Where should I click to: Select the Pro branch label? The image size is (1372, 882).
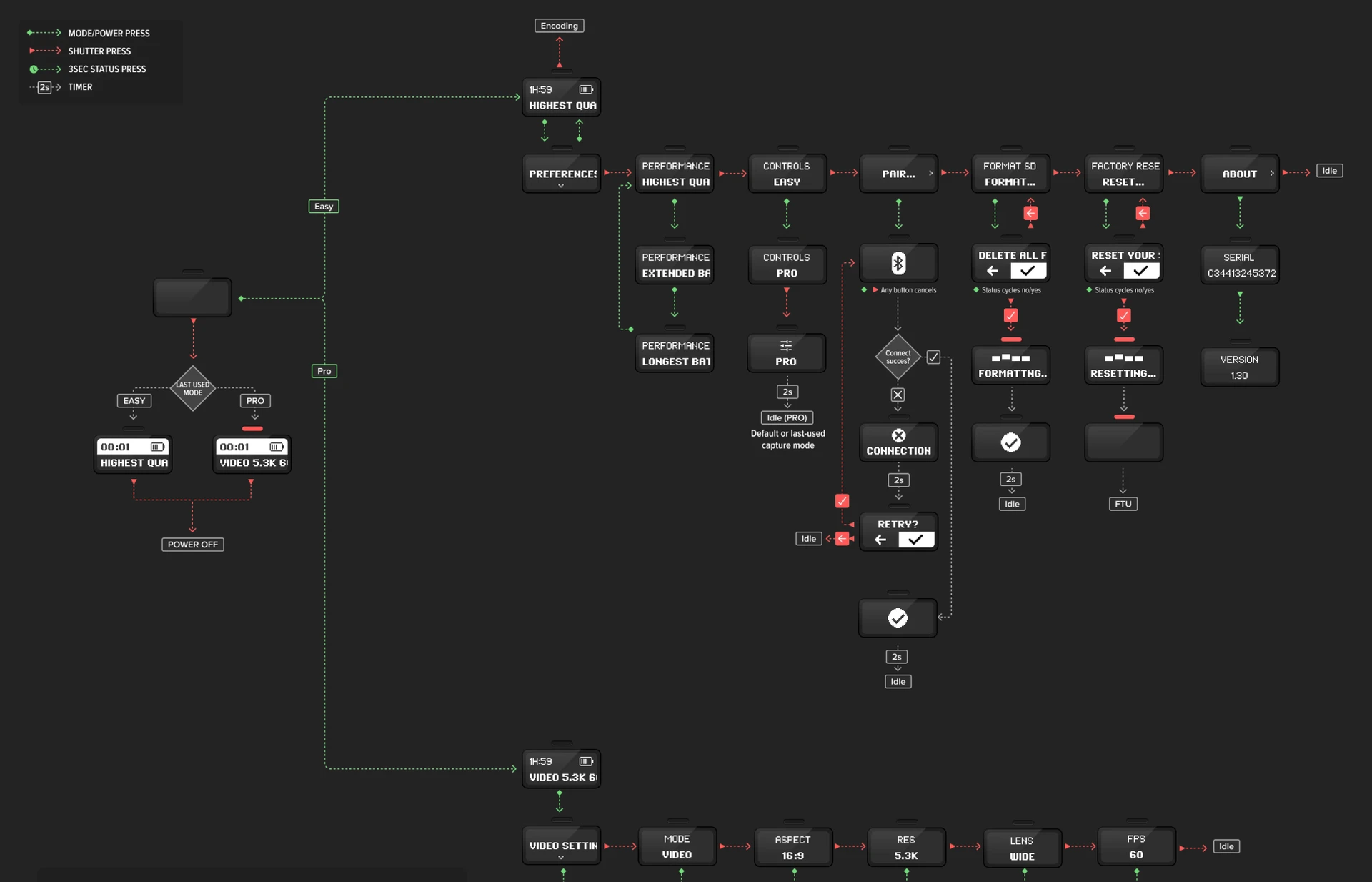[x=324, y=371]
